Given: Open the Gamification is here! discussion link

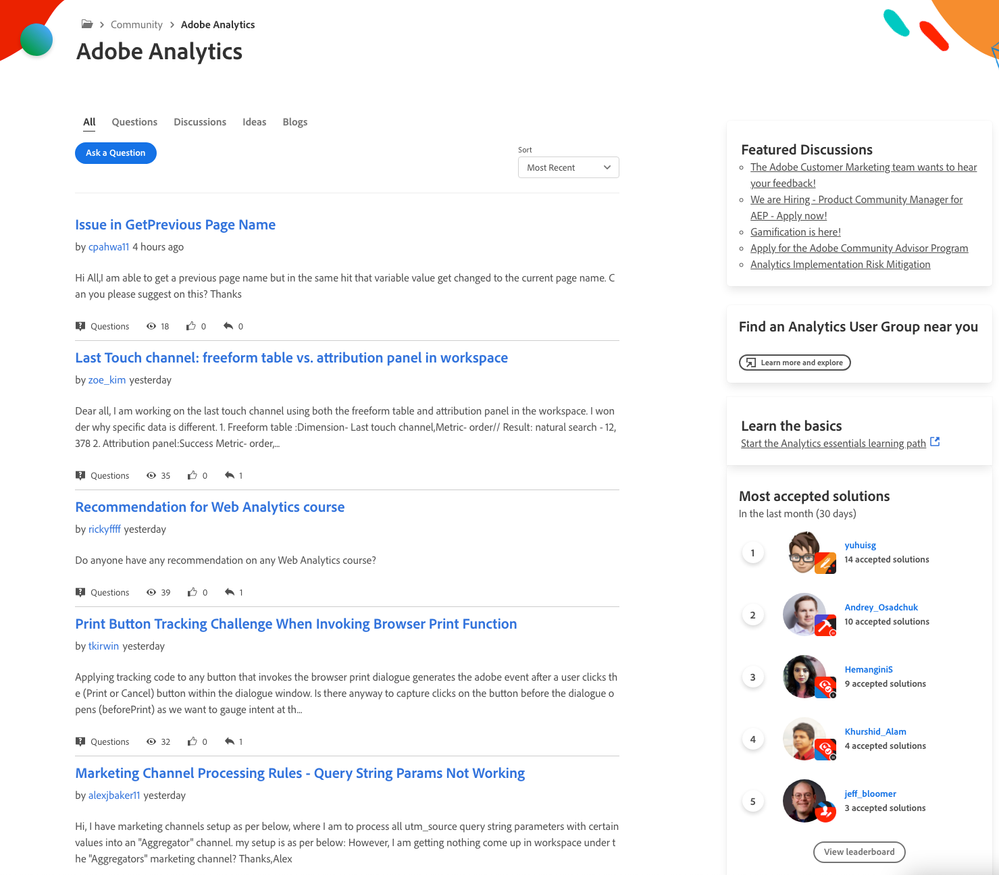Looking at the screenshot, I should [795, 232].
